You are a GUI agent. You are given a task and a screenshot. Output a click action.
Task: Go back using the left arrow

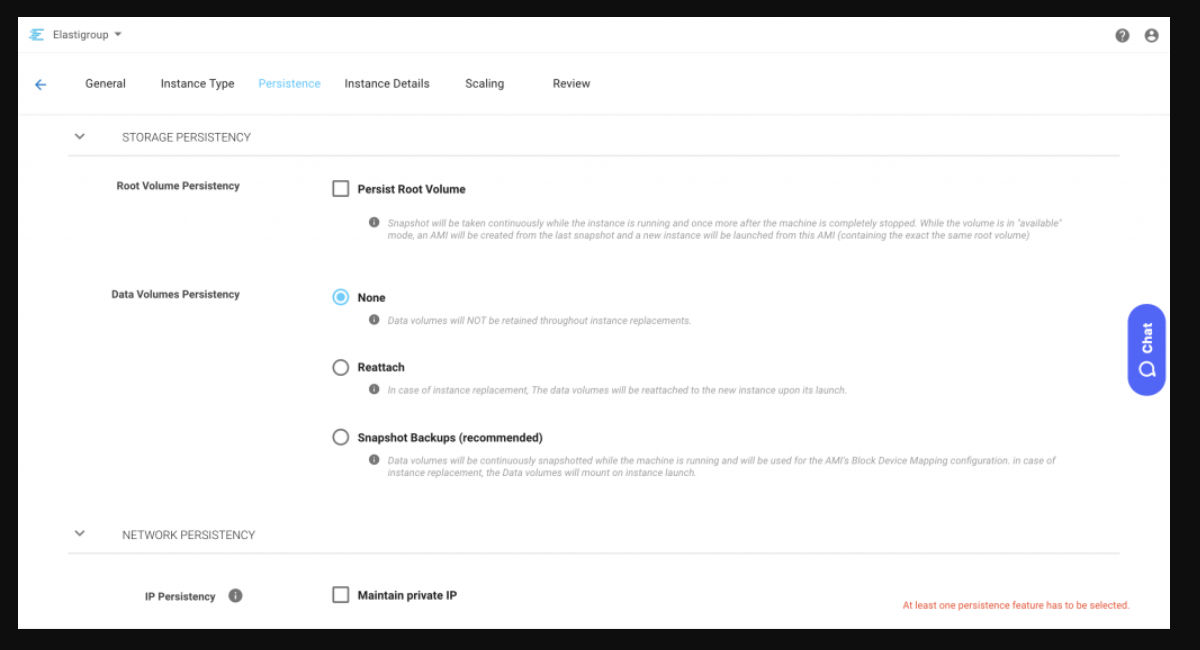[41, 85]
